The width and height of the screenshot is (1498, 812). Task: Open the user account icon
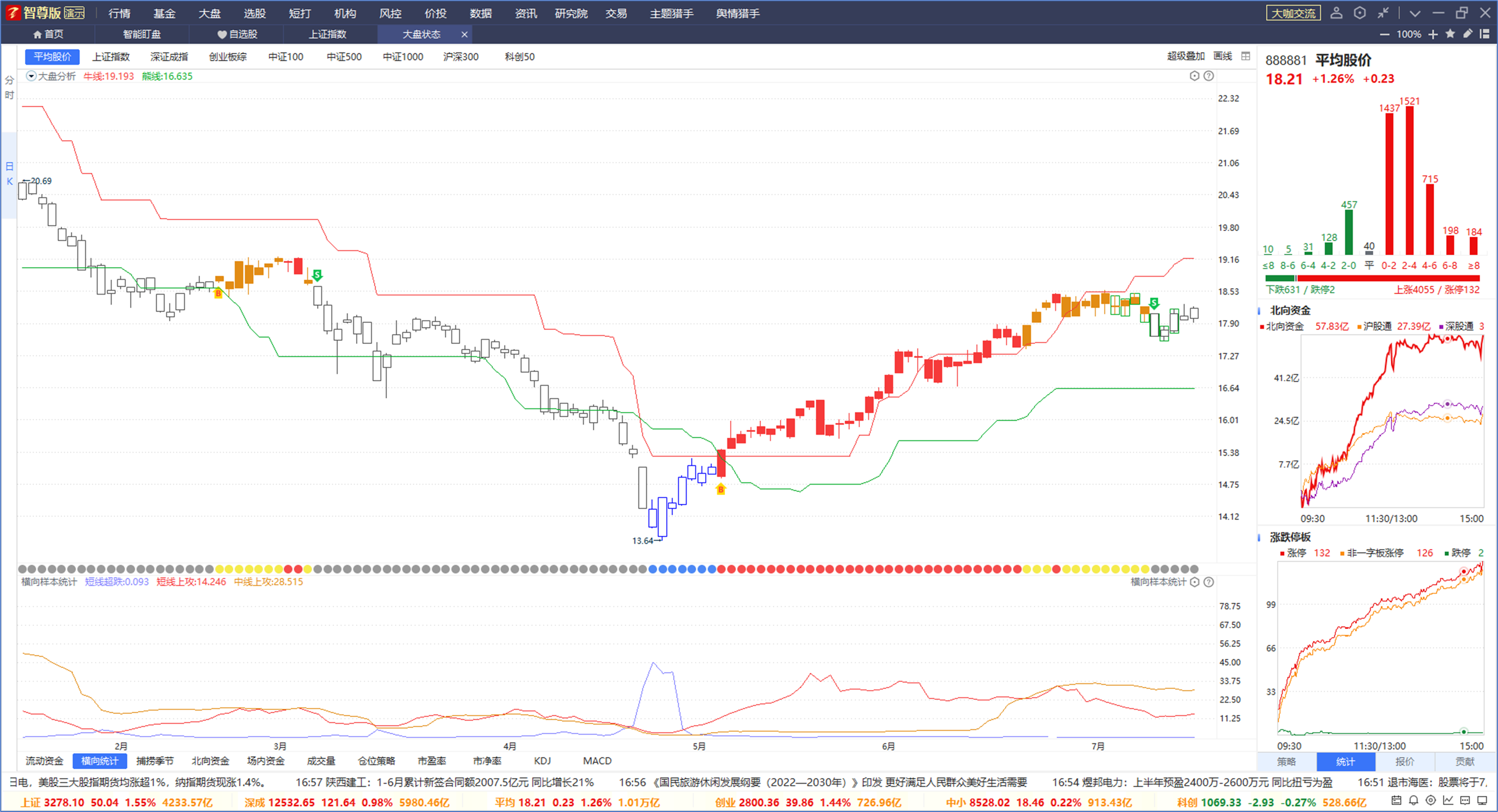click(1336, 13)
